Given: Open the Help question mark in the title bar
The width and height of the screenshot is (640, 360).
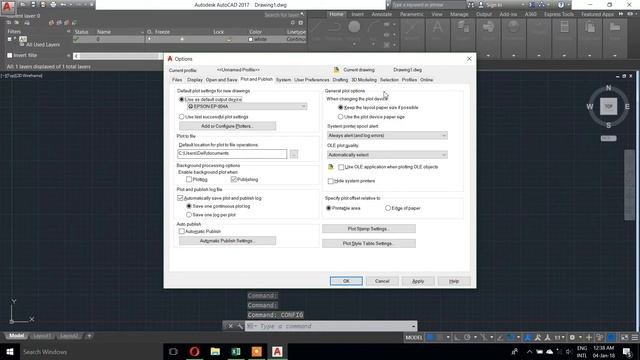Looking at the screenshot, I should click(x=561, y=5).
